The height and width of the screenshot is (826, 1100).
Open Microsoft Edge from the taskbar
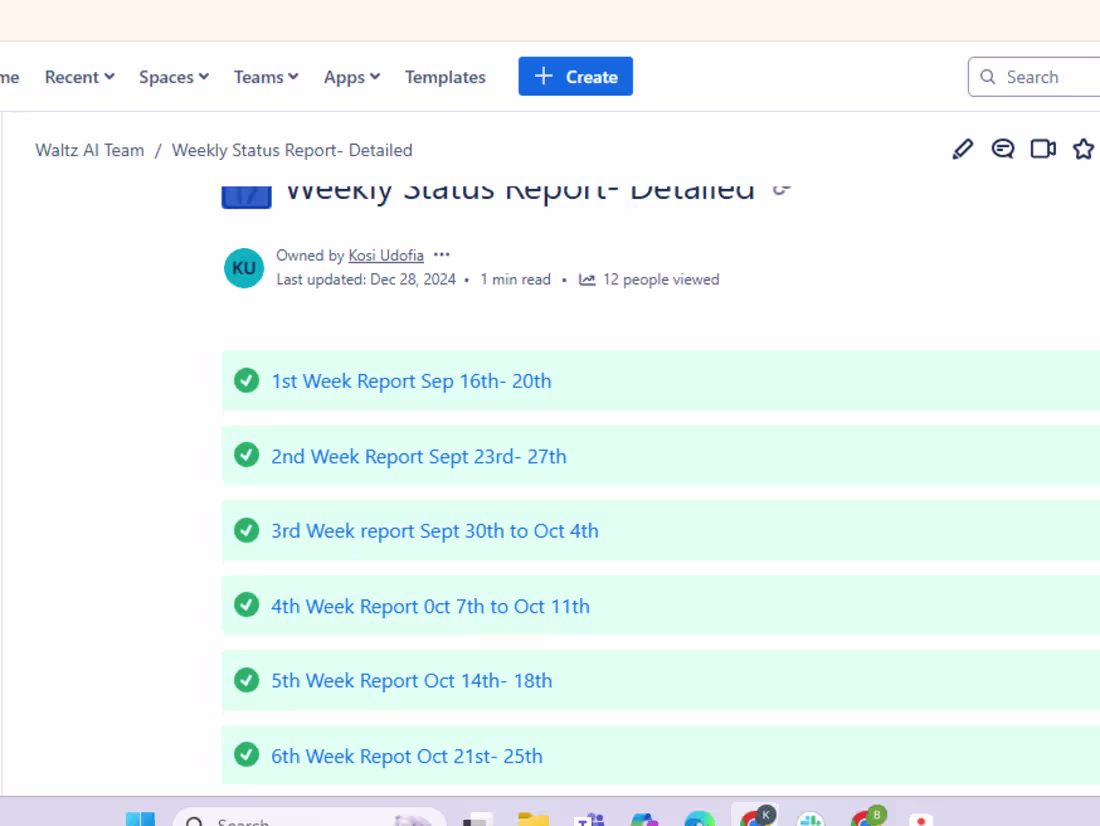click(699, 819)
